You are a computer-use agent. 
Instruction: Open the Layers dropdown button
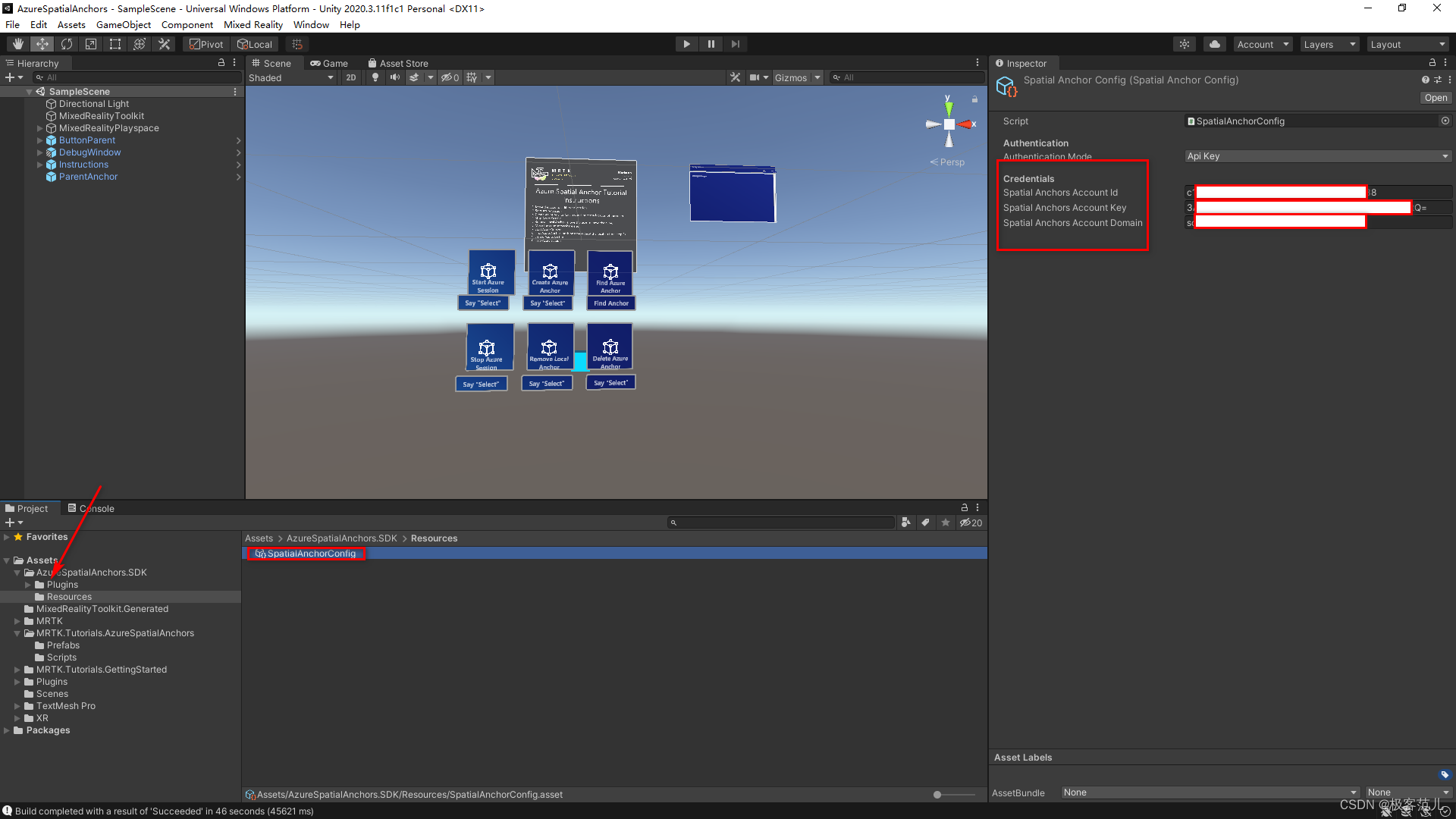pyautogui.click(x=1329, y=44)
